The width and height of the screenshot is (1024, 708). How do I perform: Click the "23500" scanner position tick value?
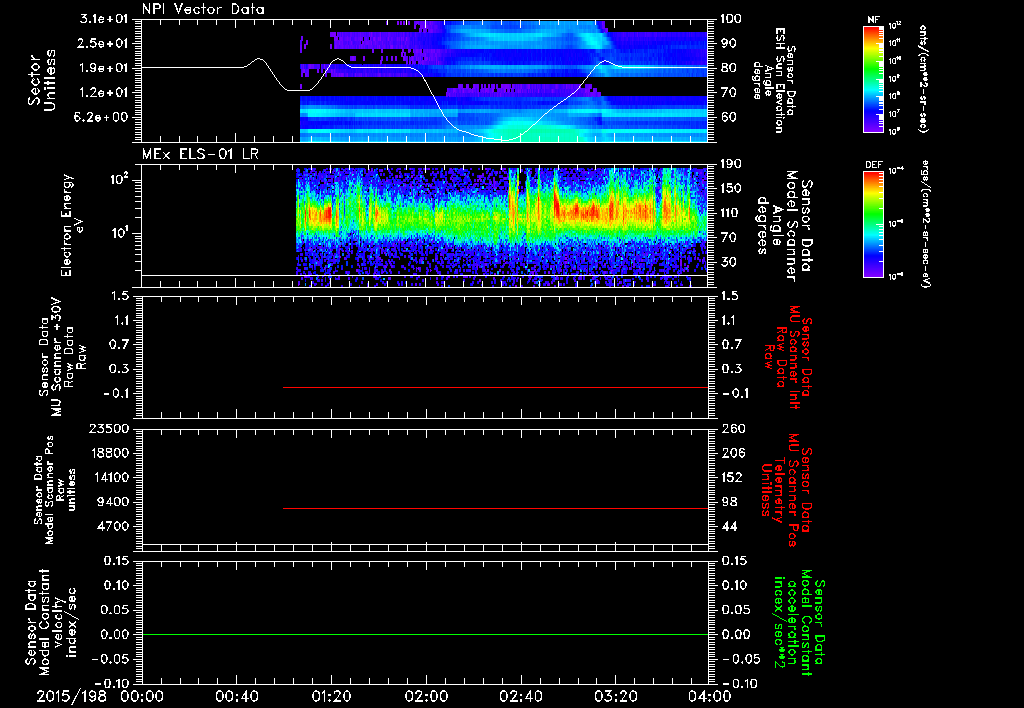108,428
